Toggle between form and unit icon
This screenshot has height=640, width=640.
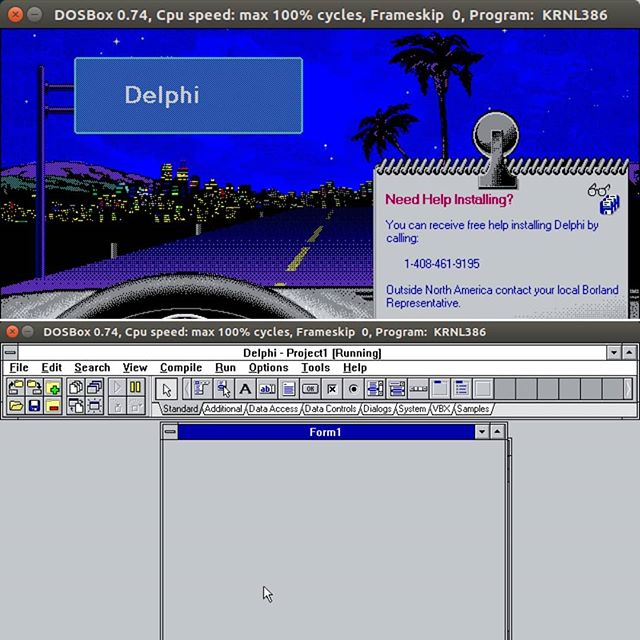pos(76,406)
